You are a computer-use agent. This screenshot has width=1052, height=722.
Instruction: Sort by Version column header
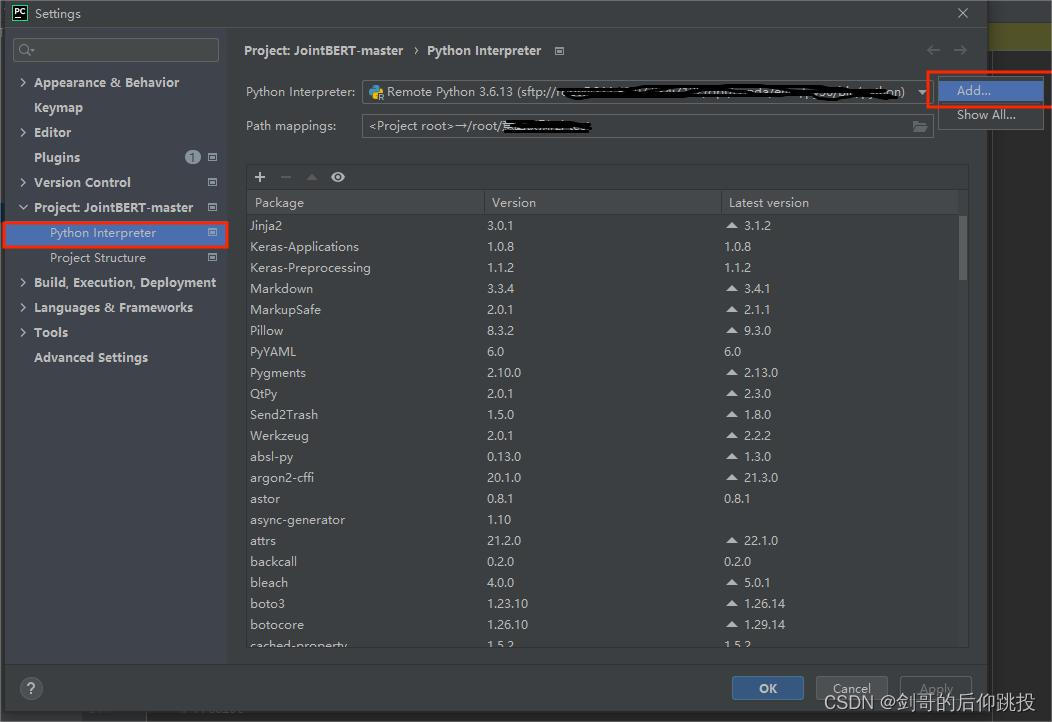(x=602, y=203)
